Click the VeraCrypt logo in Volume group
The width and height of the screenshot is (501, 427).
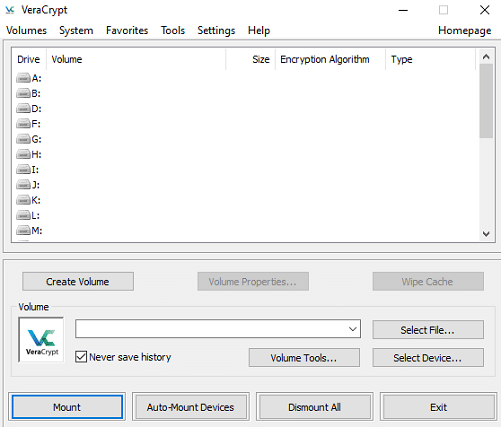tap(41, 340)
